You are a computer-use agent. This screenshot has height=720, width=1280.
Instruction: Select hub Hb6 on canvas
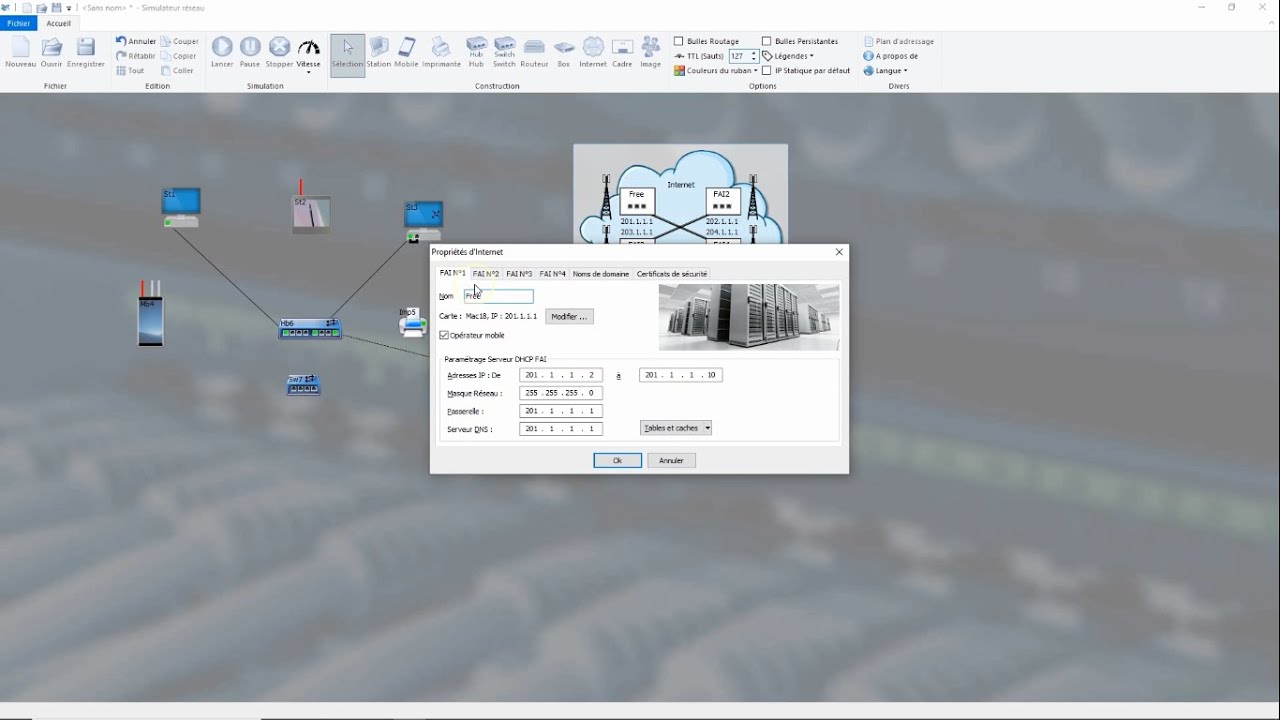click(x=309, y=329)
